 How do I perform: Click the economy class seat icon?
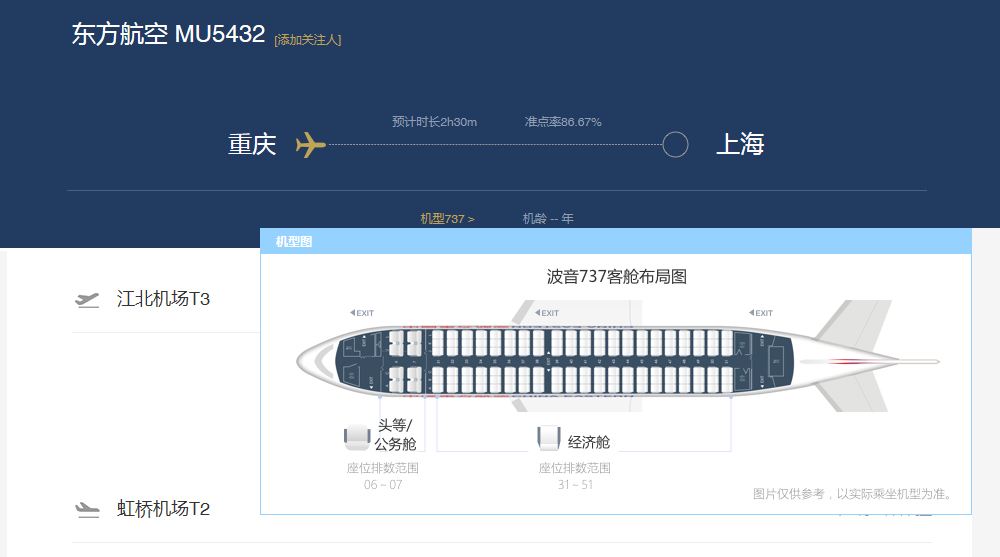[548, 438]
